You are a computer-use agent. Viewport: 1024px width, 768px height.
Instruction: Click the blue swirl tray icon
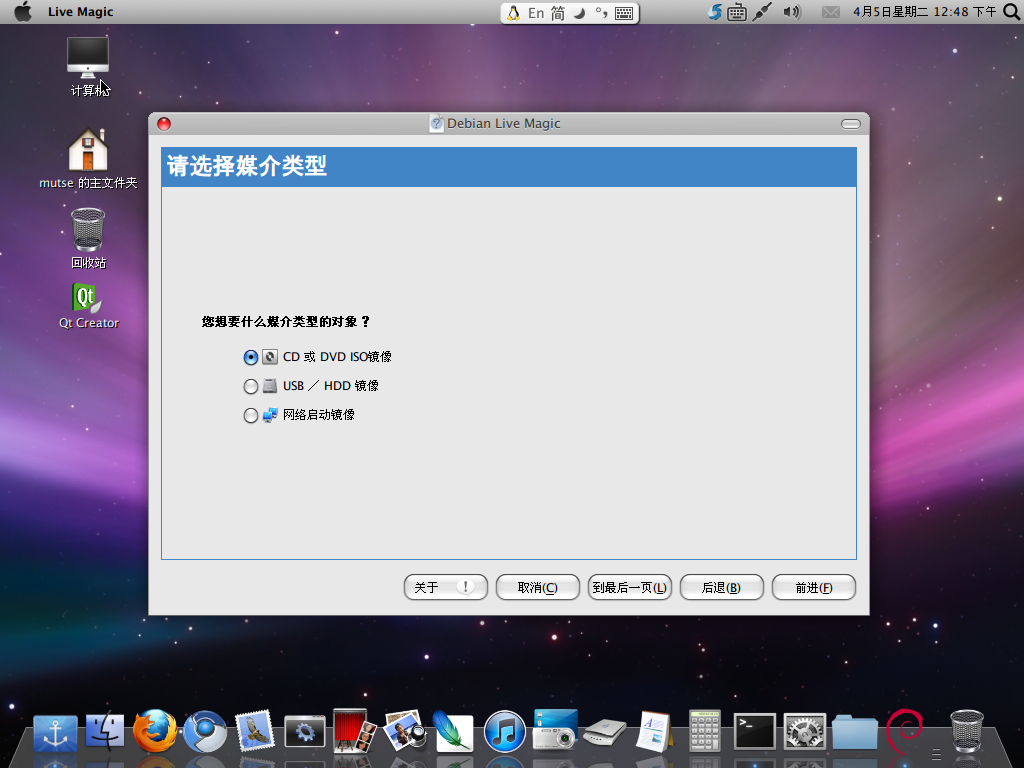coord(715,12)
